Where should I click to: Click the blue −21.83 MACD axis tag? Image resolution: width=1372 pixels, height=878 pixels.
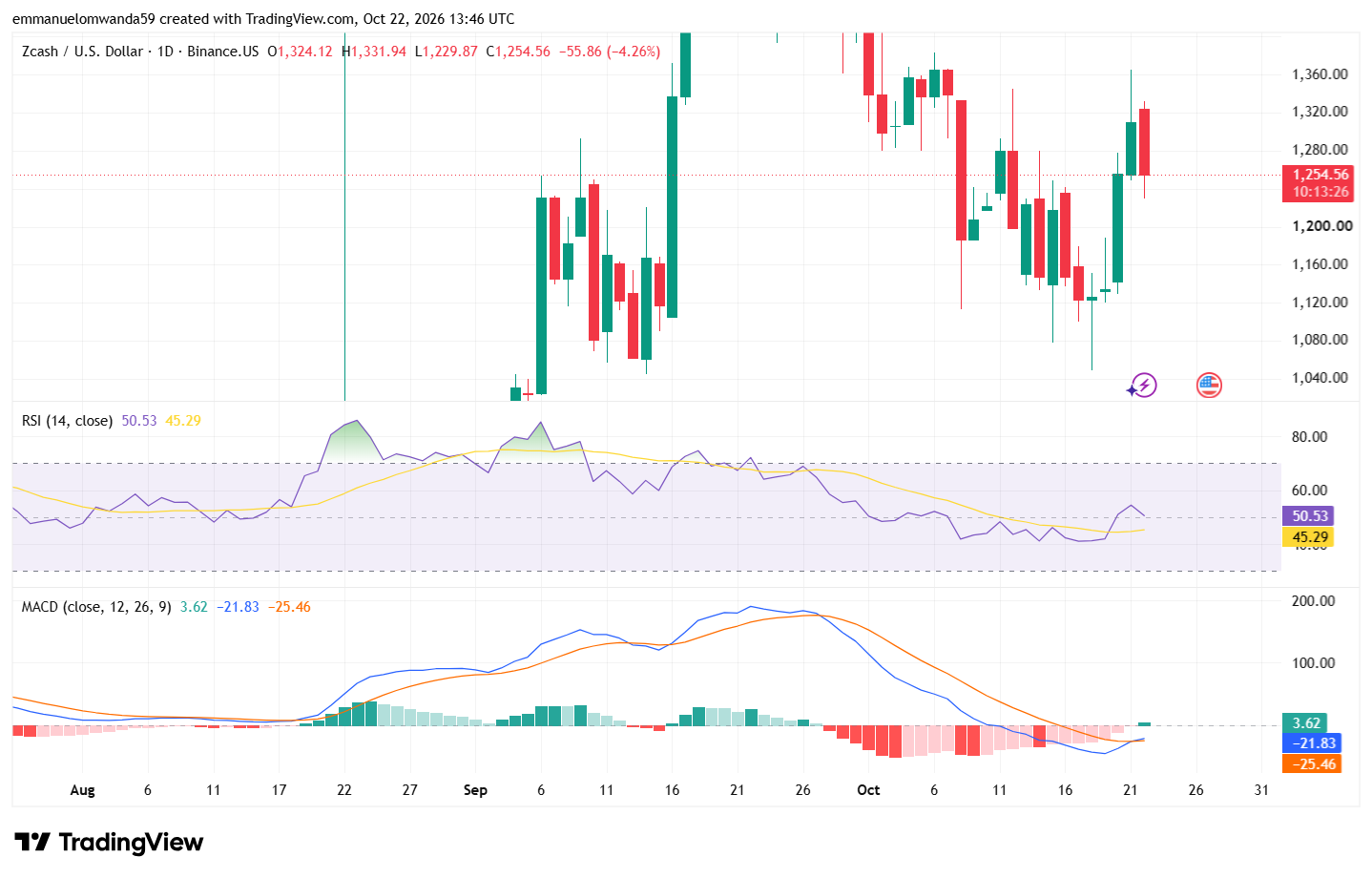(1313, 743)
